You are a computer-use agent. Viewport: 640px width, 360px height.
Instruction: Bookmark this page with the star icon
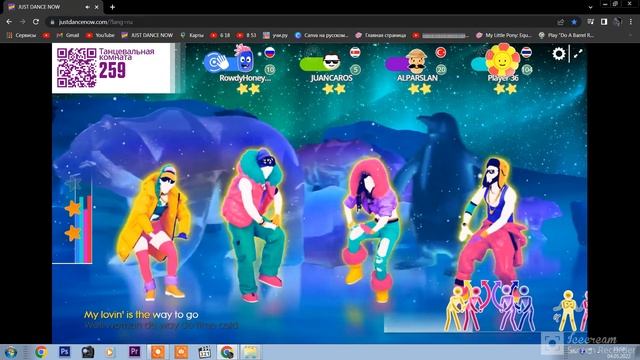[574, 22]
